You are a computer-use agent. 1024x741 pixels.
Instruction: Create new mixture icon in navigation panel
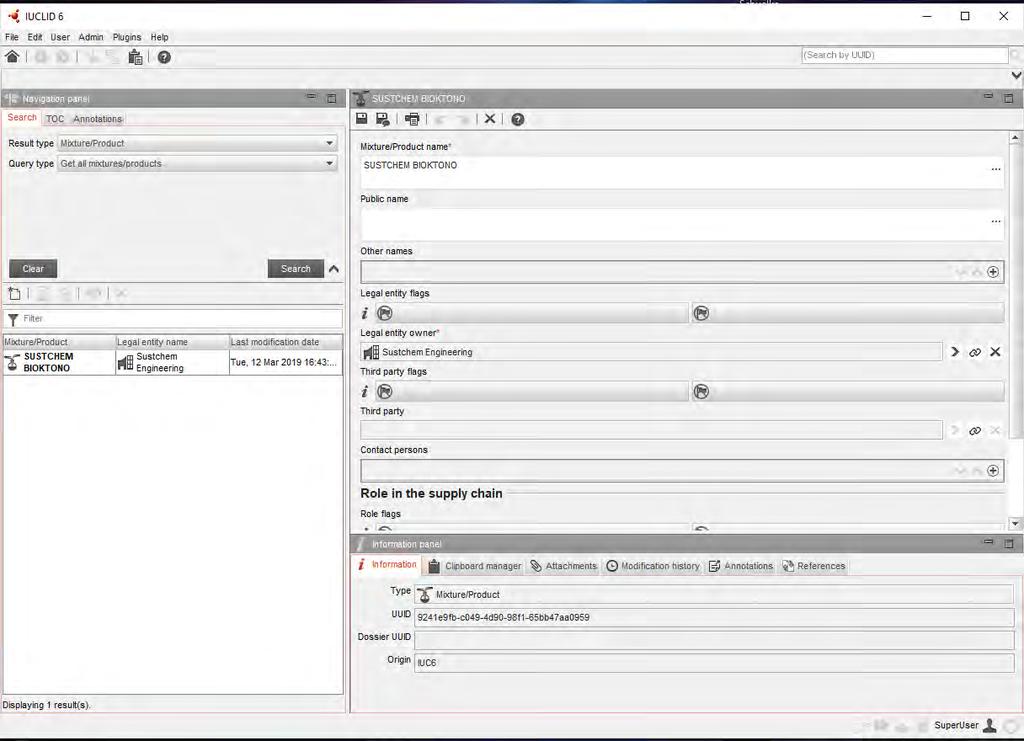[x=14, y=294]
